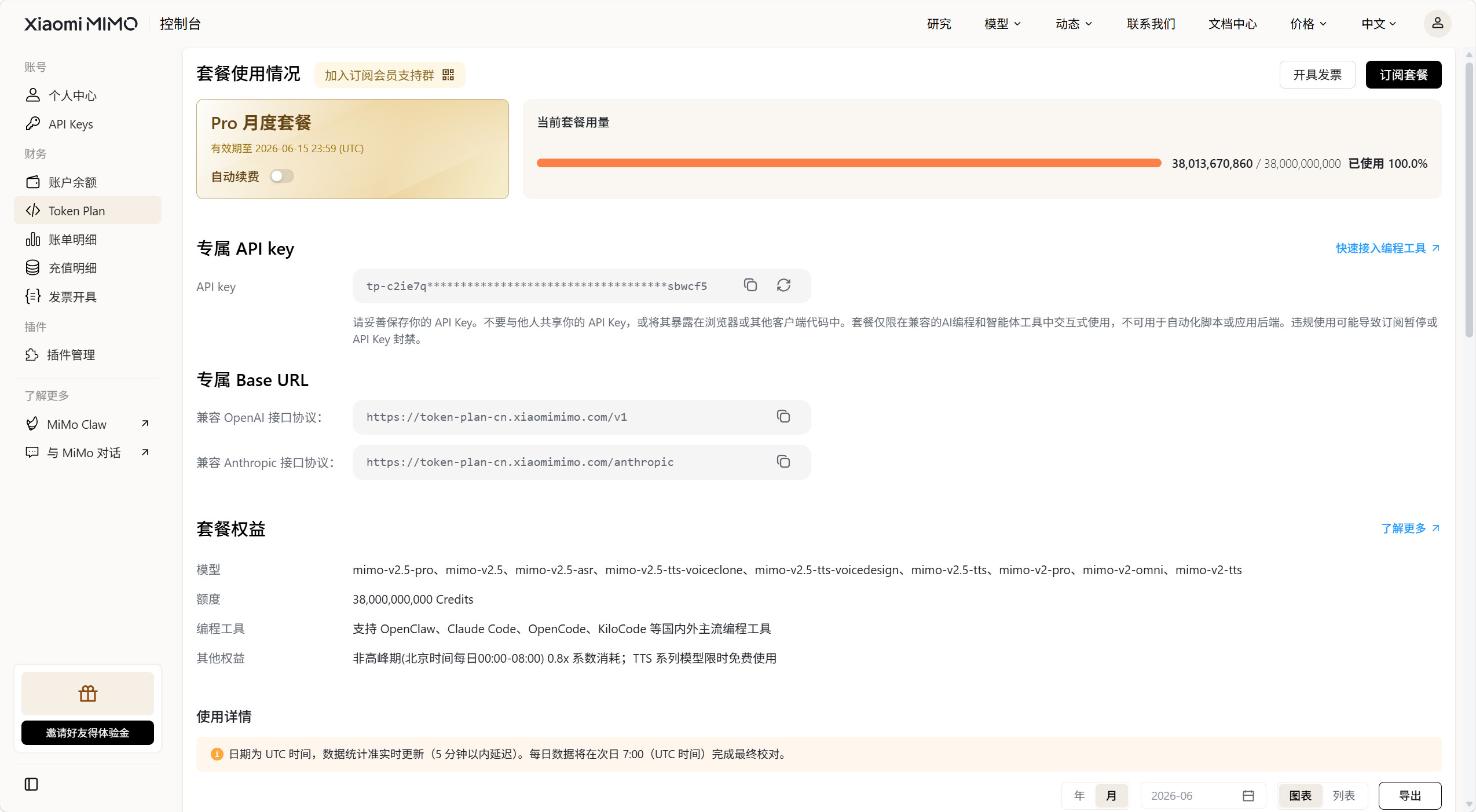Viewport: 1476px width, 812px height.
Task: Click the page vertical scrollbar
Action: click(1468, 200)
